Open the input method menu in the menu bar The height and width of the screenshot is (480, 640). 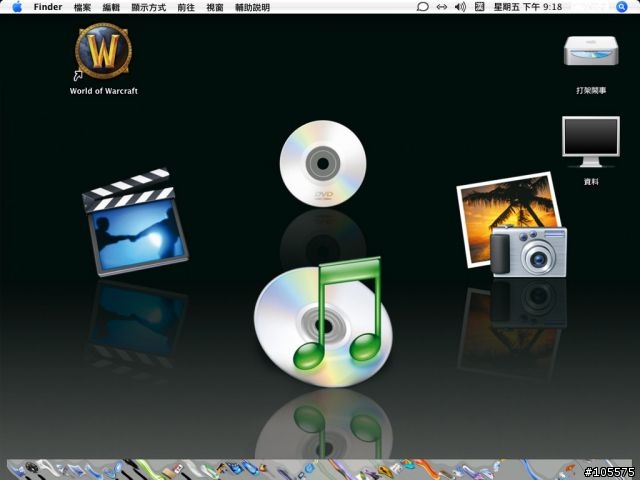tap(479, 7)
